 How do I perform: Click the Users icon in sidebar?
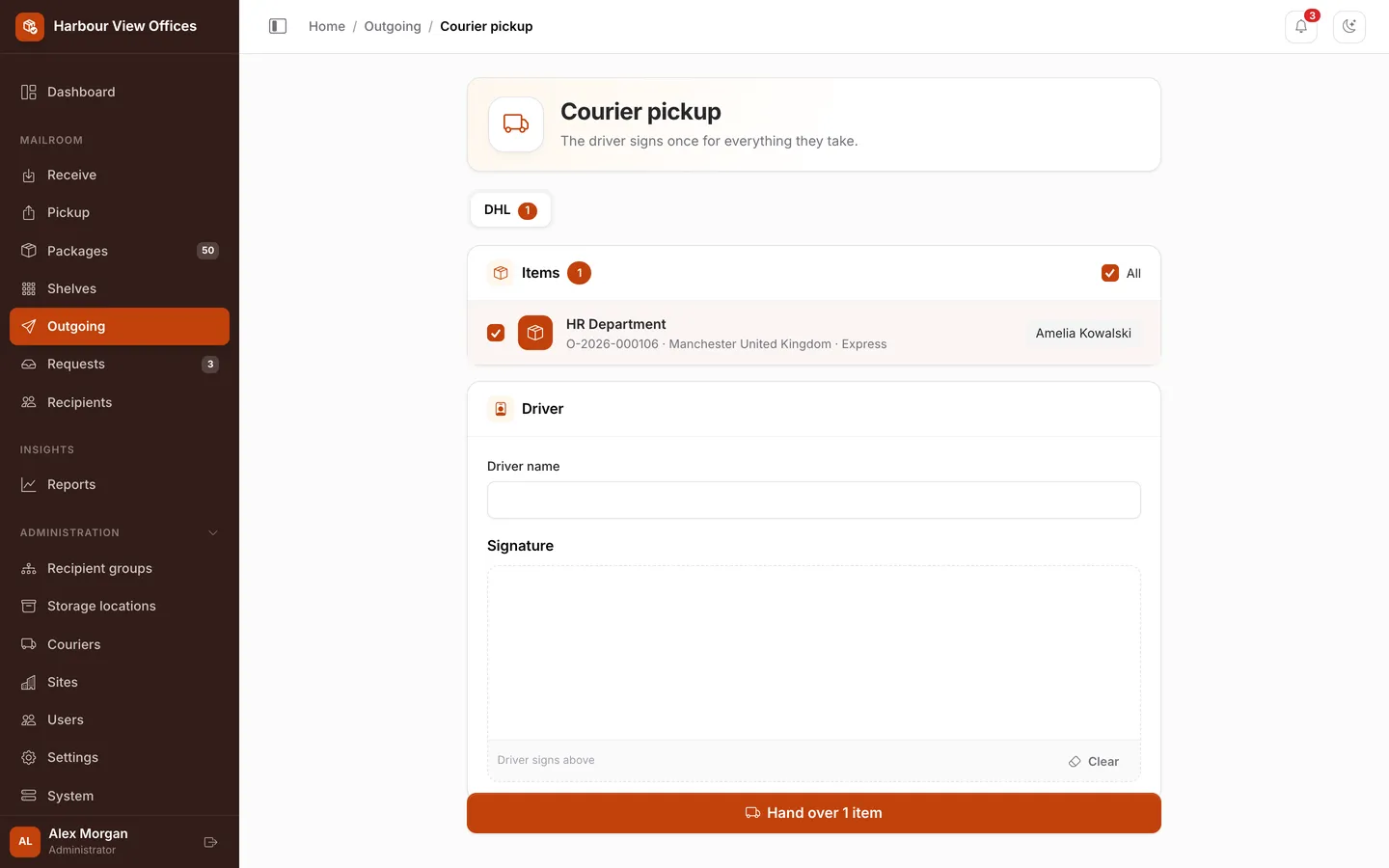tap(29, 719)
